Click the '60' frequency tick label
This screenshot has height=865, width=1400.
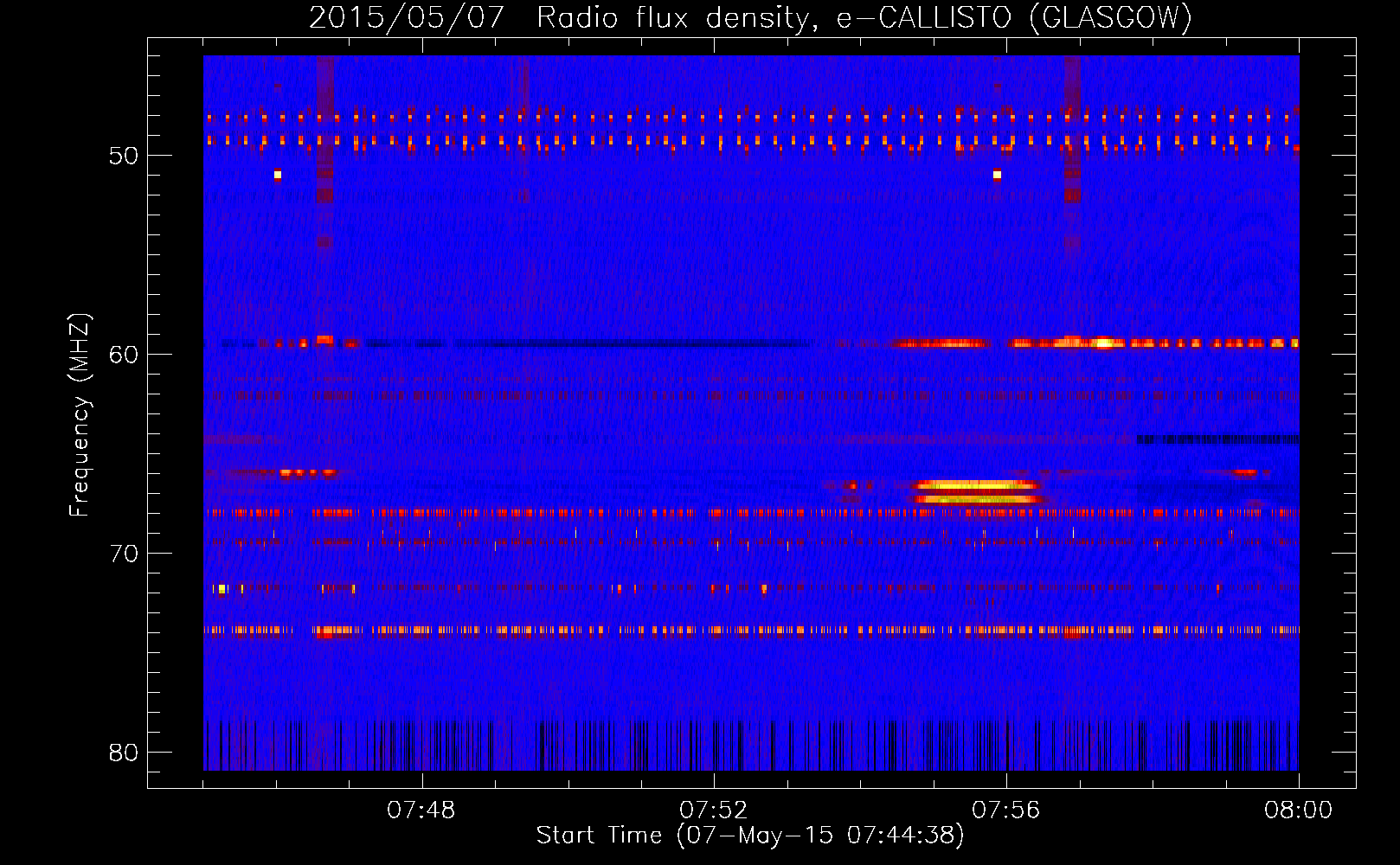point(124,355)
